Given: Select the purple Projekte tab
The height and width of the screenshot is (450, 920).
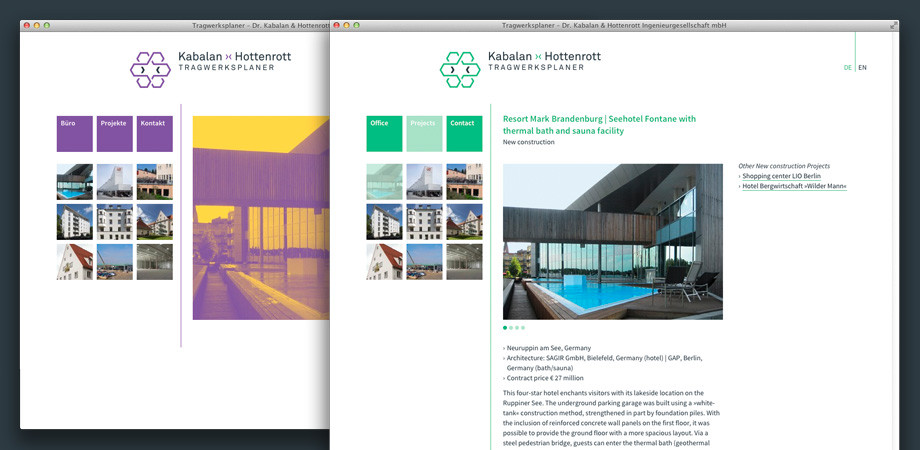Looking at the screenshot, I should tap(114, 133).
